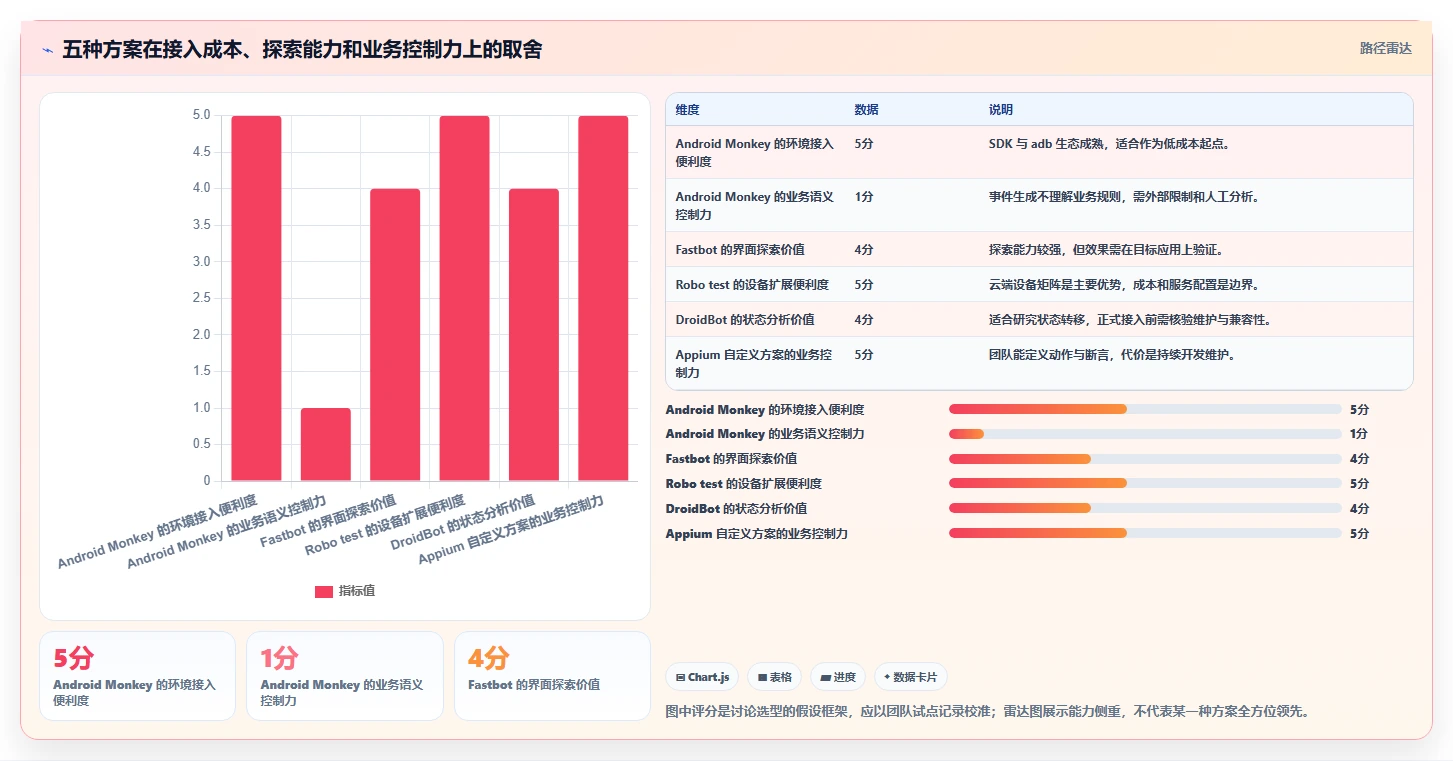
Task: Click the 2.5 tick on the chart y-axis
Action: pyautogui.click(x=201, y=298)
